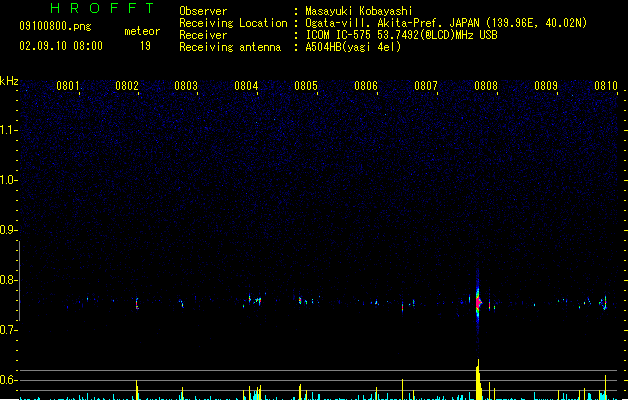Click the Observer label

[203, 11]
